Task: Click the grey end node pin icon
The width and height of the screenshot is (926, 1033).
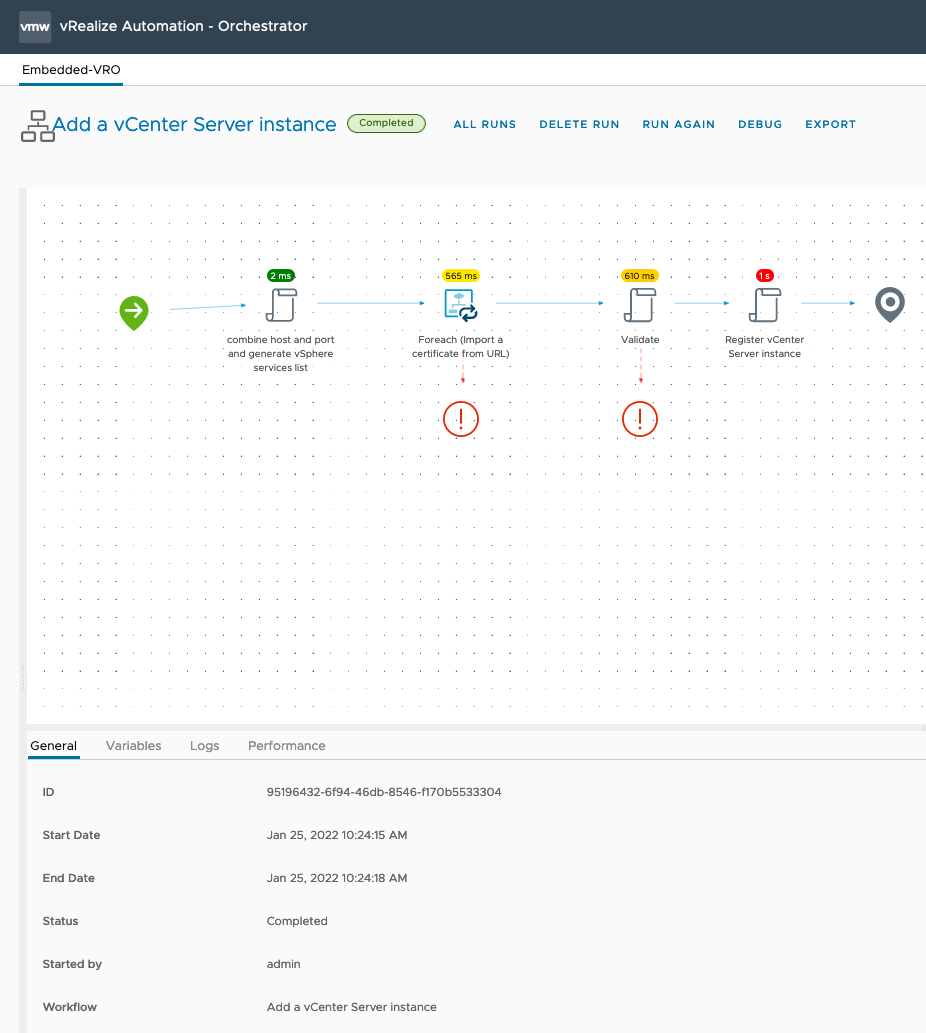Action: 890,304
